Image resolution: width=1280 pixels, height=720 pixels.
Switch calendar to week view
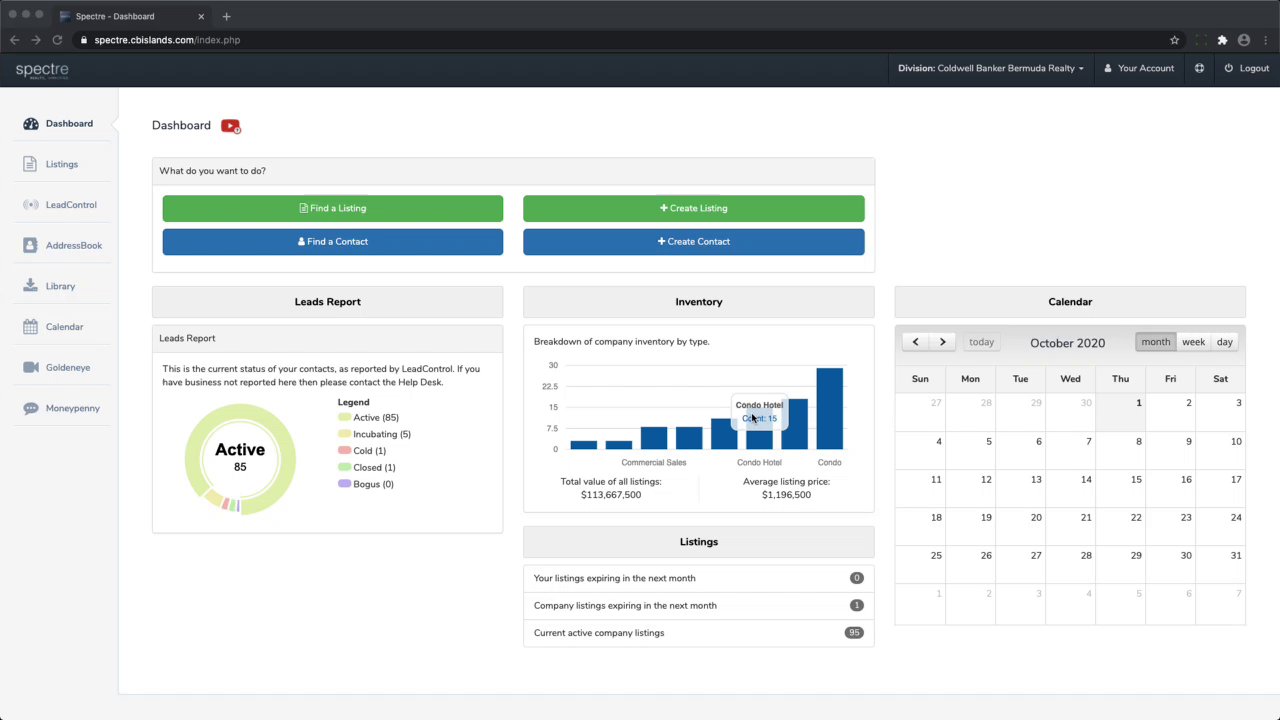tap(1193, 342)
